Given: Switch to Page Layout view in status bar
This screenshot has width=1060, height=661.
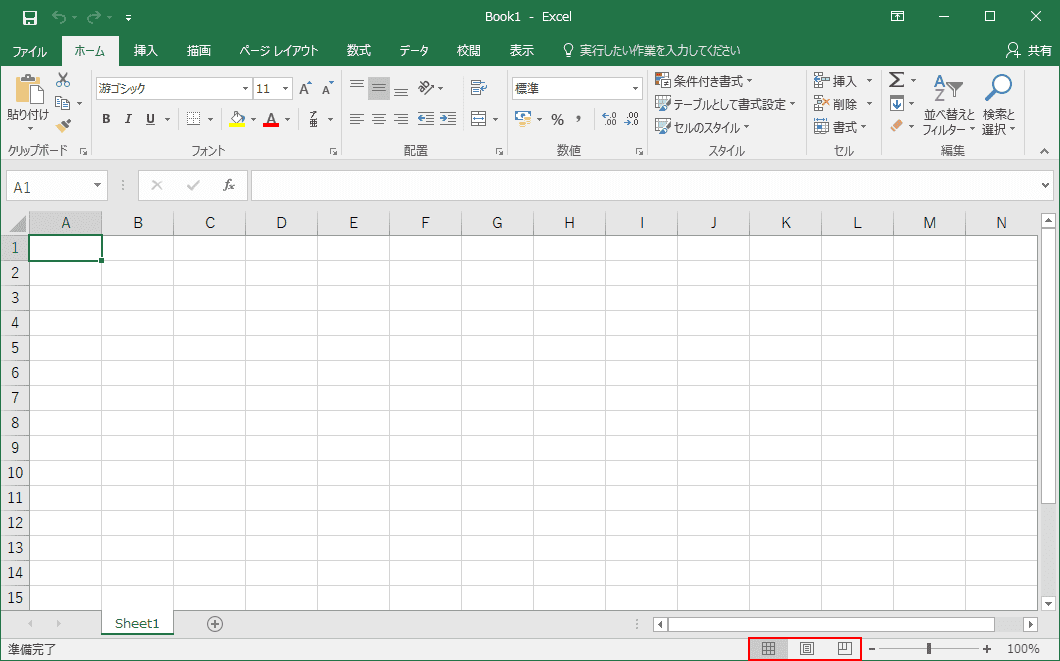Looking at the screenshot, I should point(806,649).
